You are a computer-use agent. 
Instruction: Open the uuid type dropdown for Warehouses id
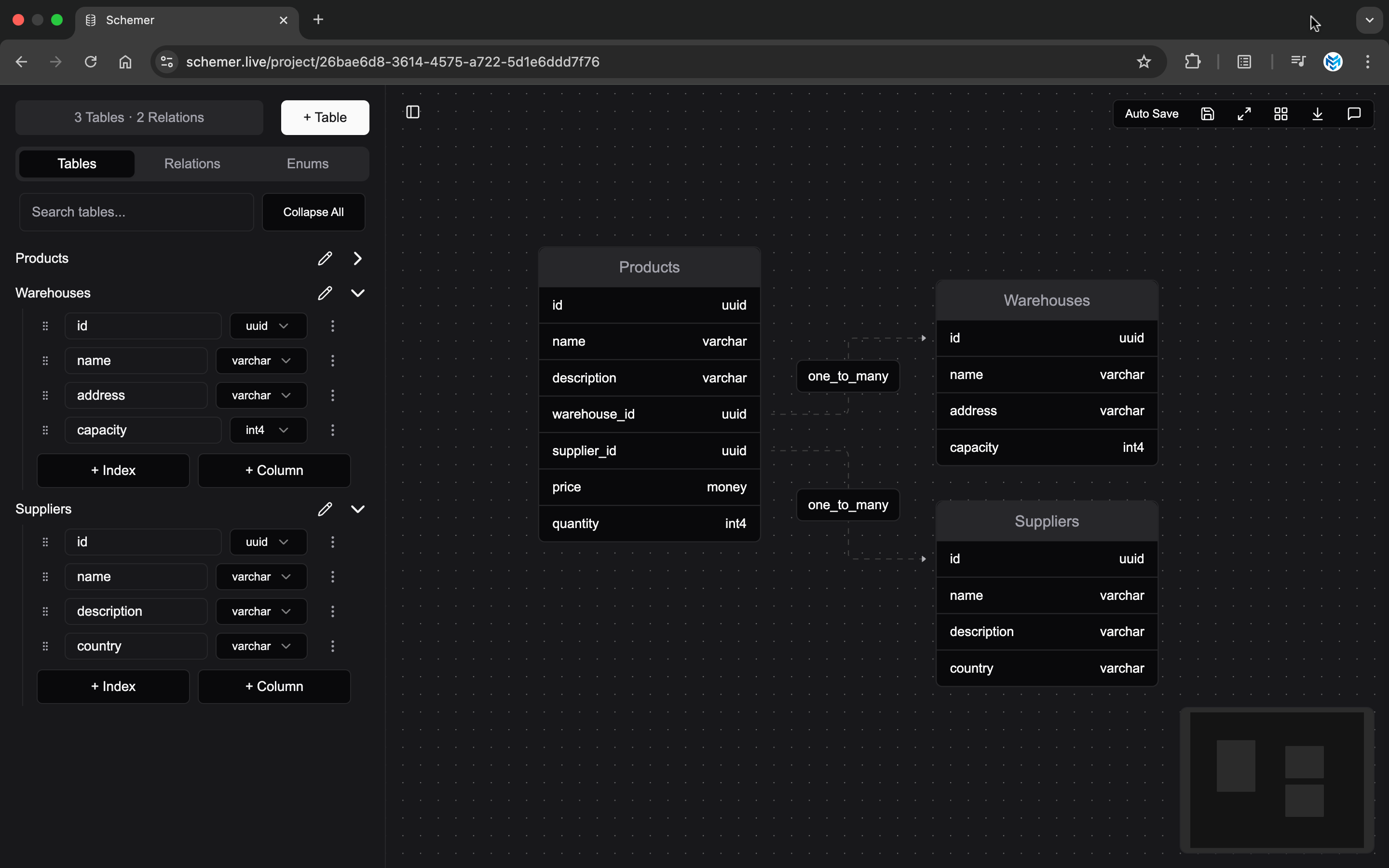coord(268,326)
